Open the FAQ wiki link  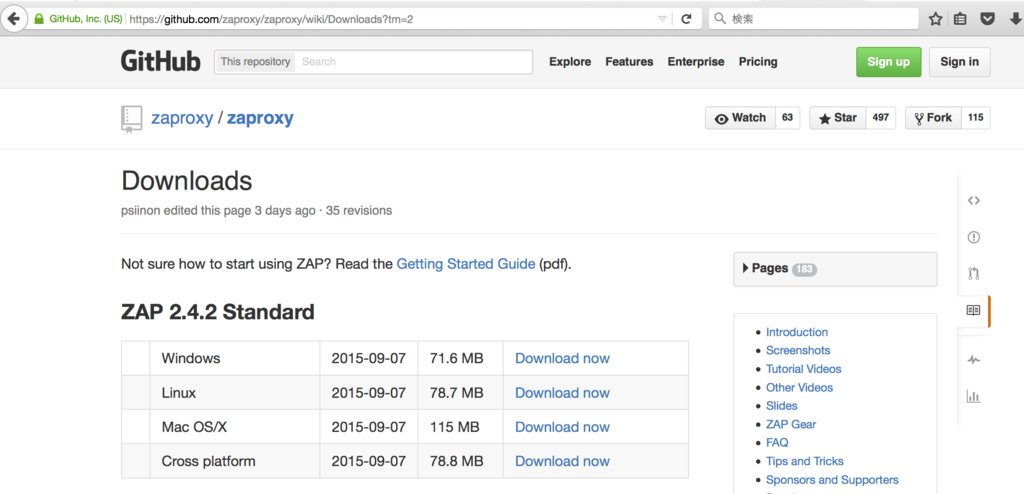[x=777, y=442]
